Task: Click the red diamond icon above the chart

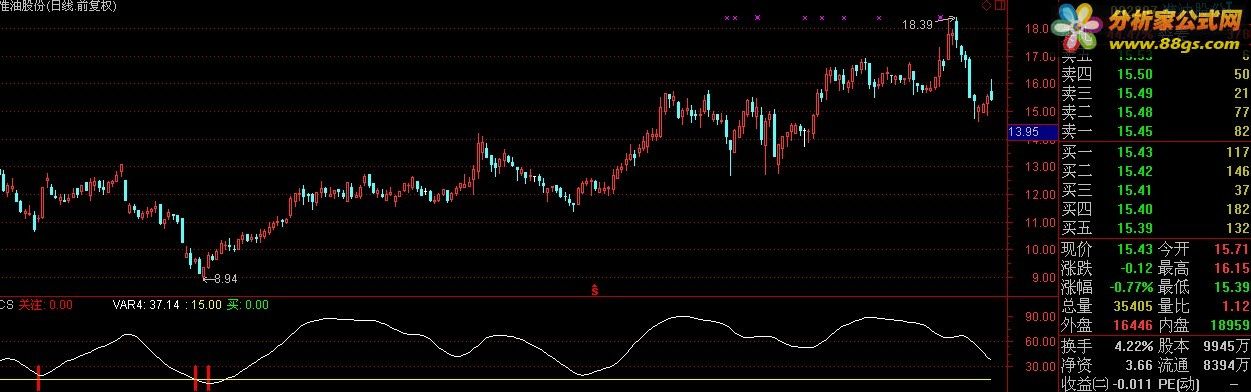Action: pos(985,6)
